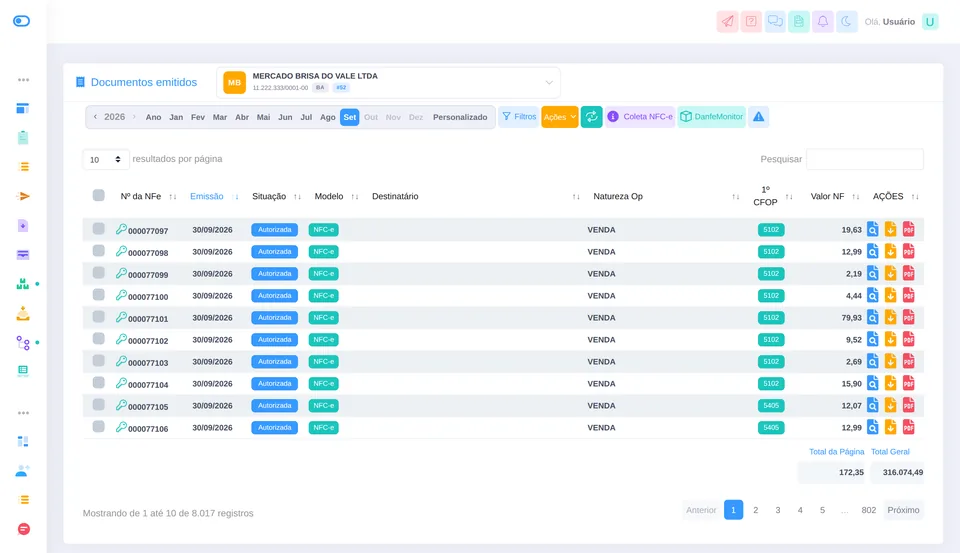Open DanfeMonitor button
This screenshot has height=553, width=960.
(x=711, y=116)
